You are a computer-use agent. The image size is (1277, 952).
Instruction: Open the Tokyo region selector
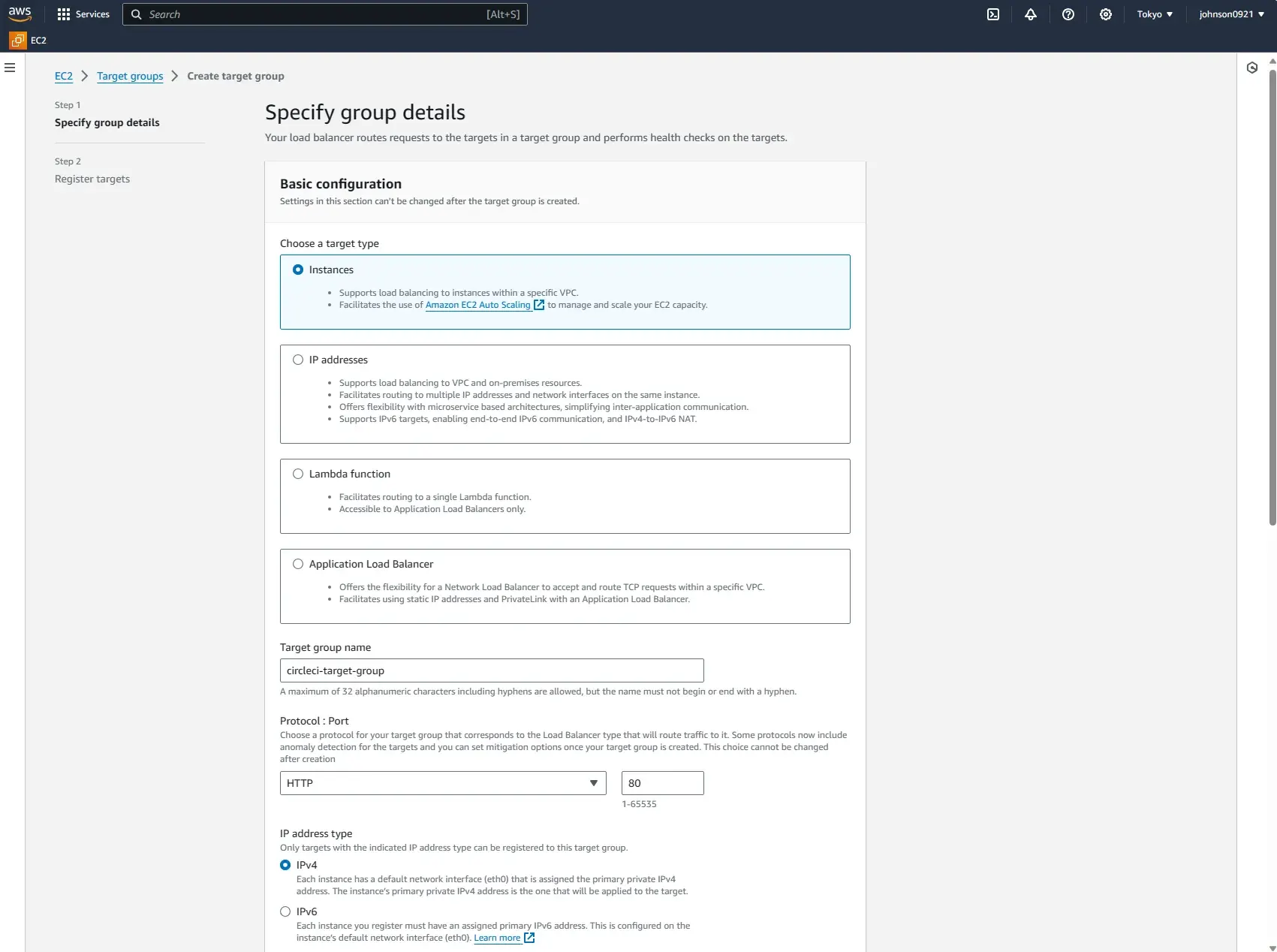(x=1154, y=14)
